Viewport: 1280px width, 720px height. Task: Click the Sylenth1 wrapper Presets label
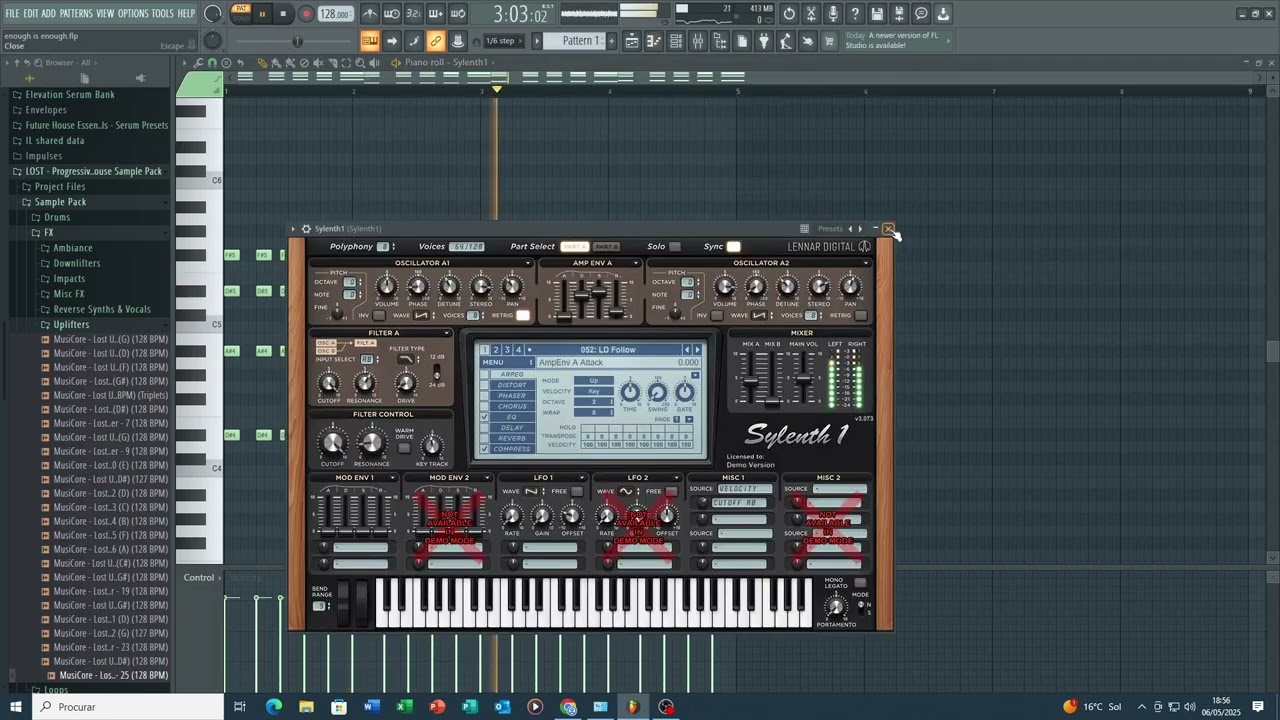[830, 229]
